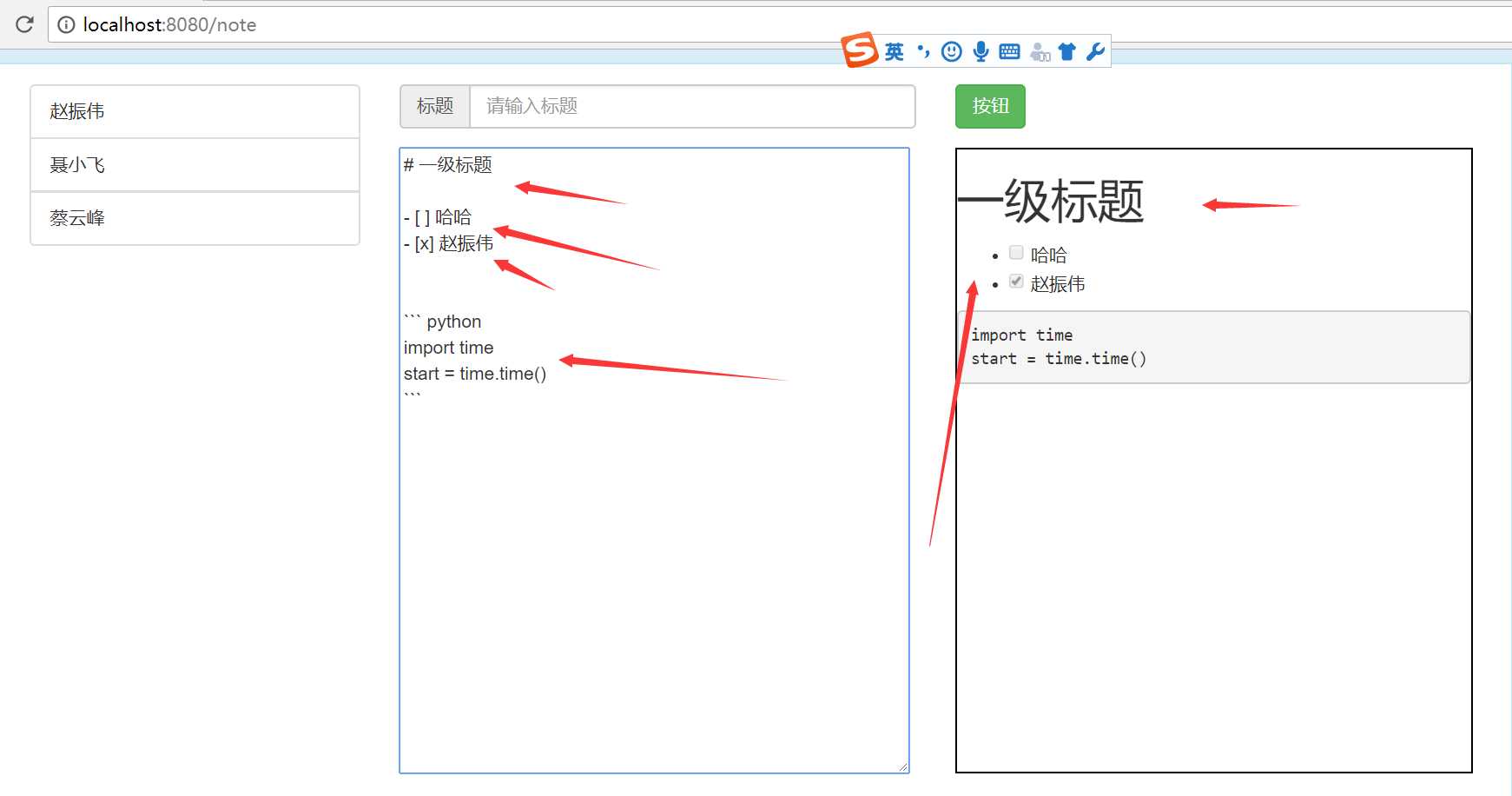Click the '``` python' line in the editor
This screenshot has height=796, width=1512.
[x=443, y=322]
